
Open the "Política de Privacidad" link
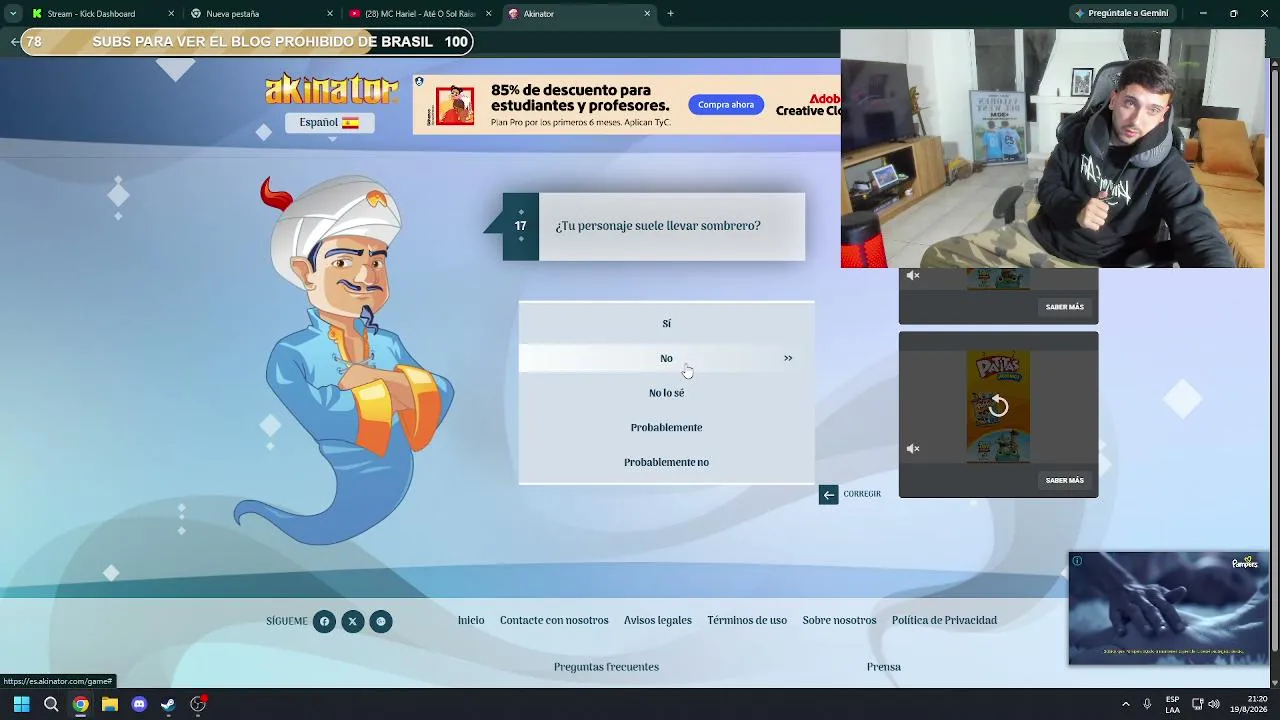pos(944,621)
